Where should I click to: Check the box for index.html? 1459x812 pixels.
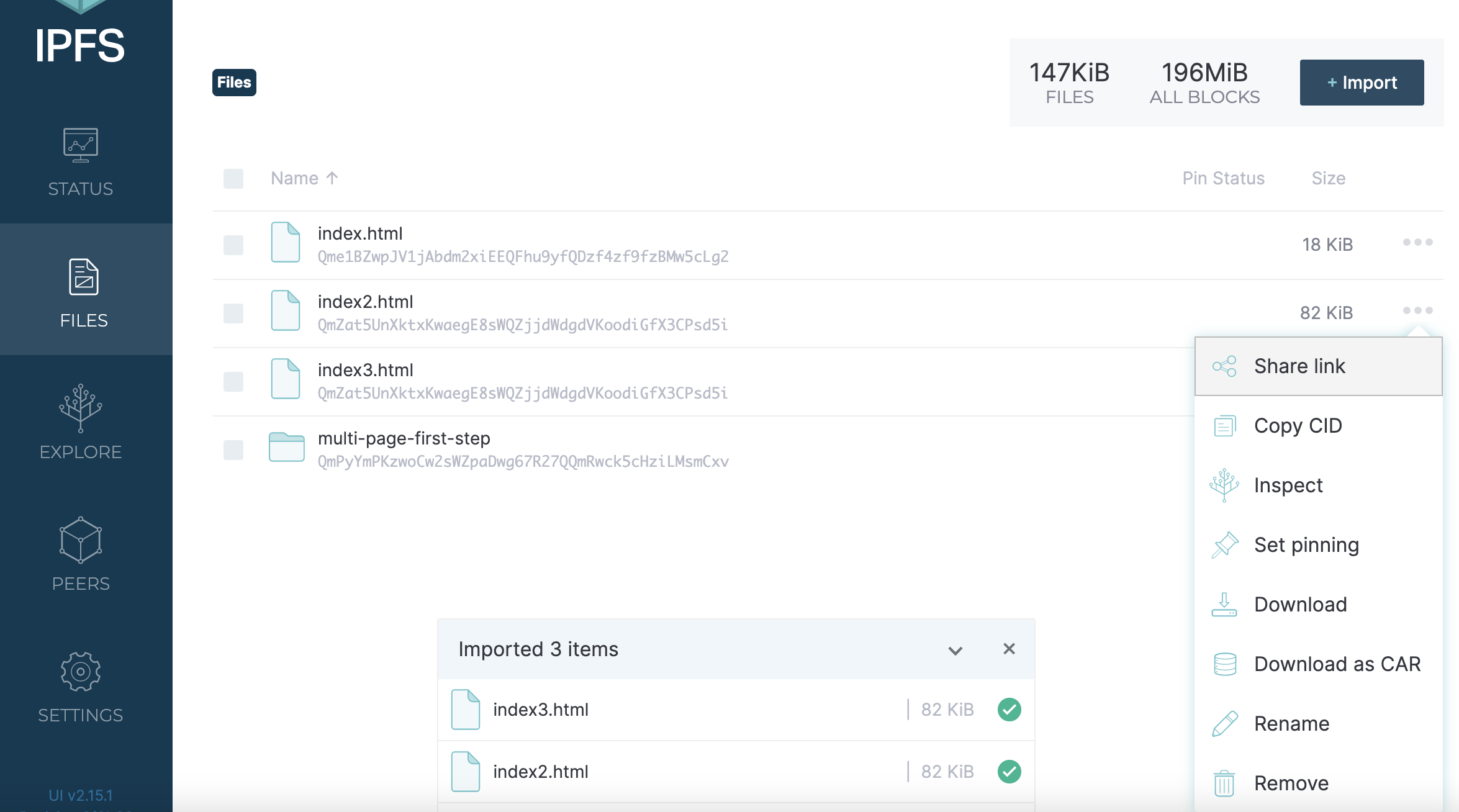(233, 245)
